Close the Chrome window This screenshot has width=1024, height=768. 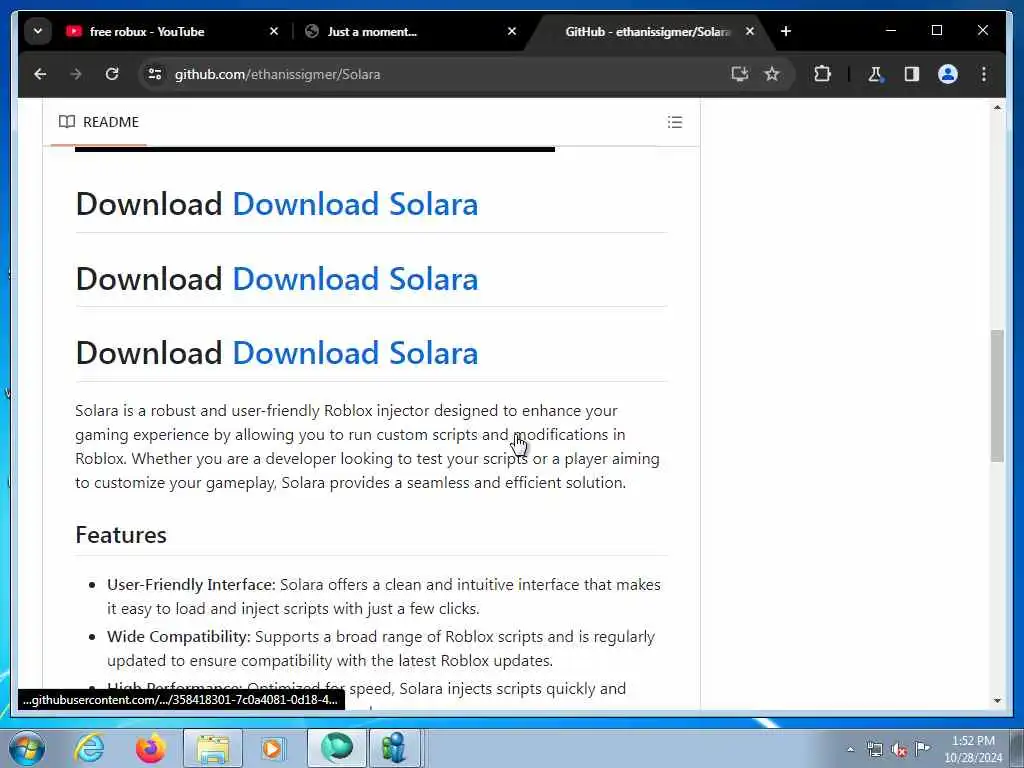pos(982,31)
